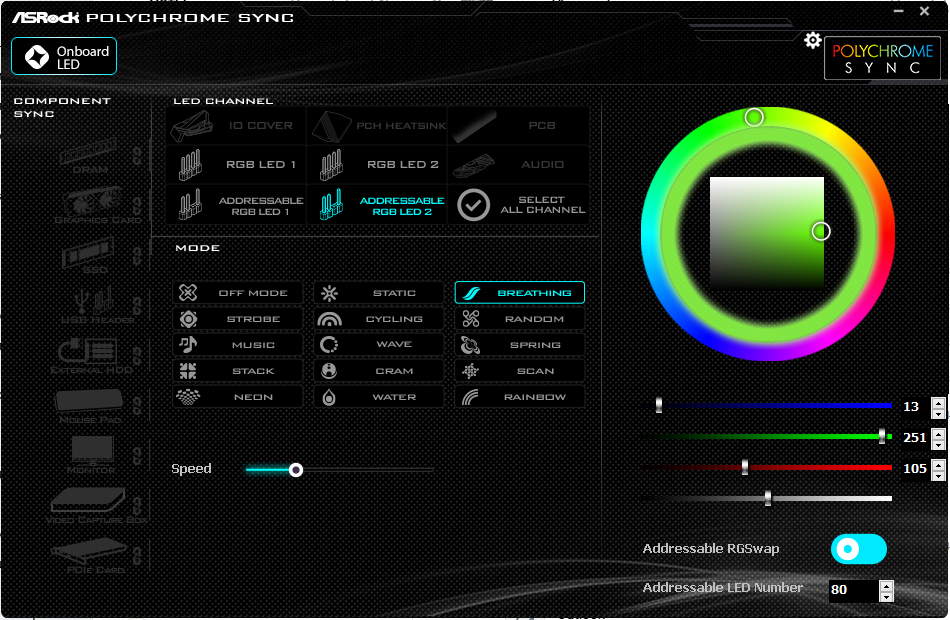Click the red value field showing 105
This screenshot has width=950, height=620.
tap(914, 468)
